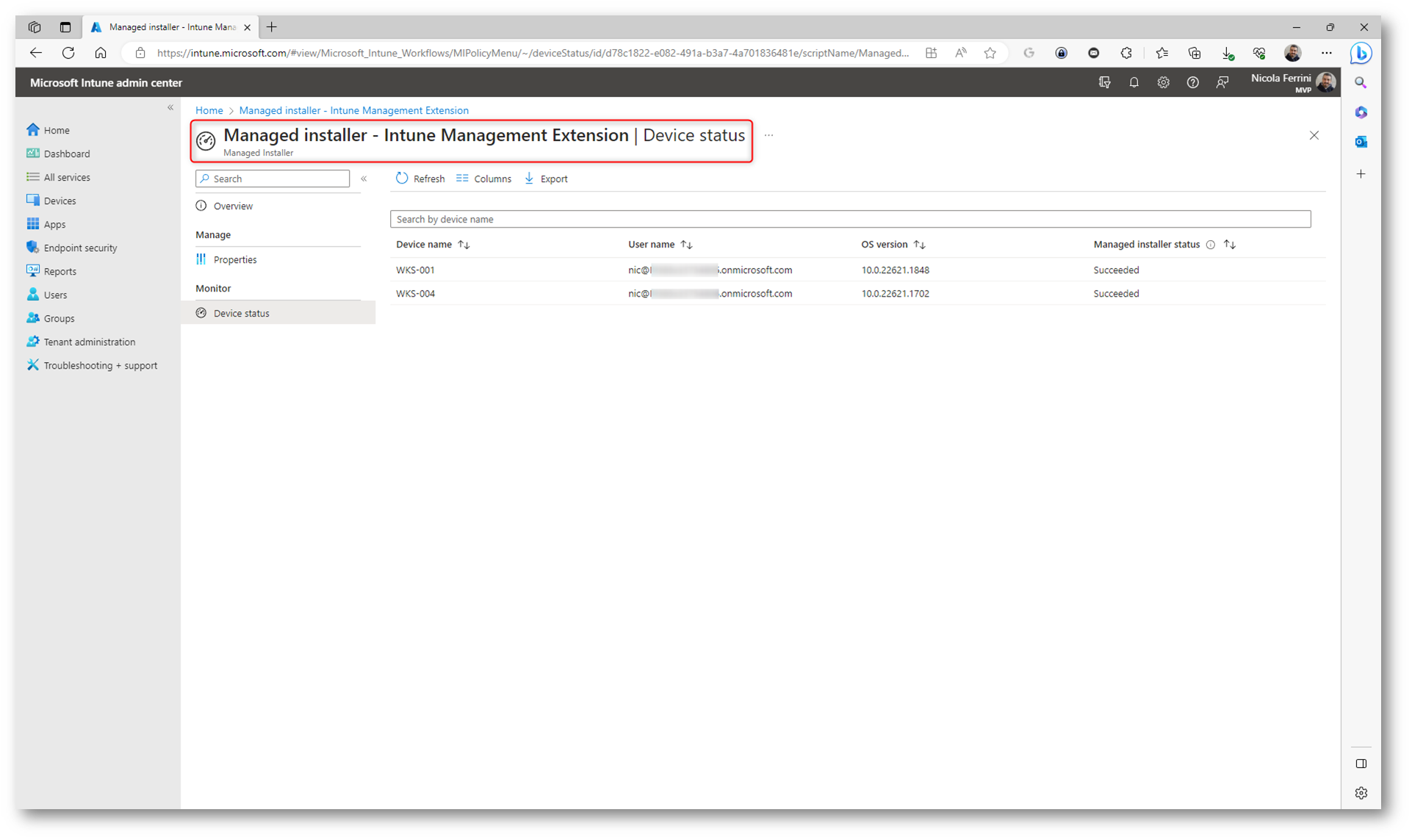Open notifications bell in Intune header
This screenshot has height=840, width=1412.
(1134, 83)
